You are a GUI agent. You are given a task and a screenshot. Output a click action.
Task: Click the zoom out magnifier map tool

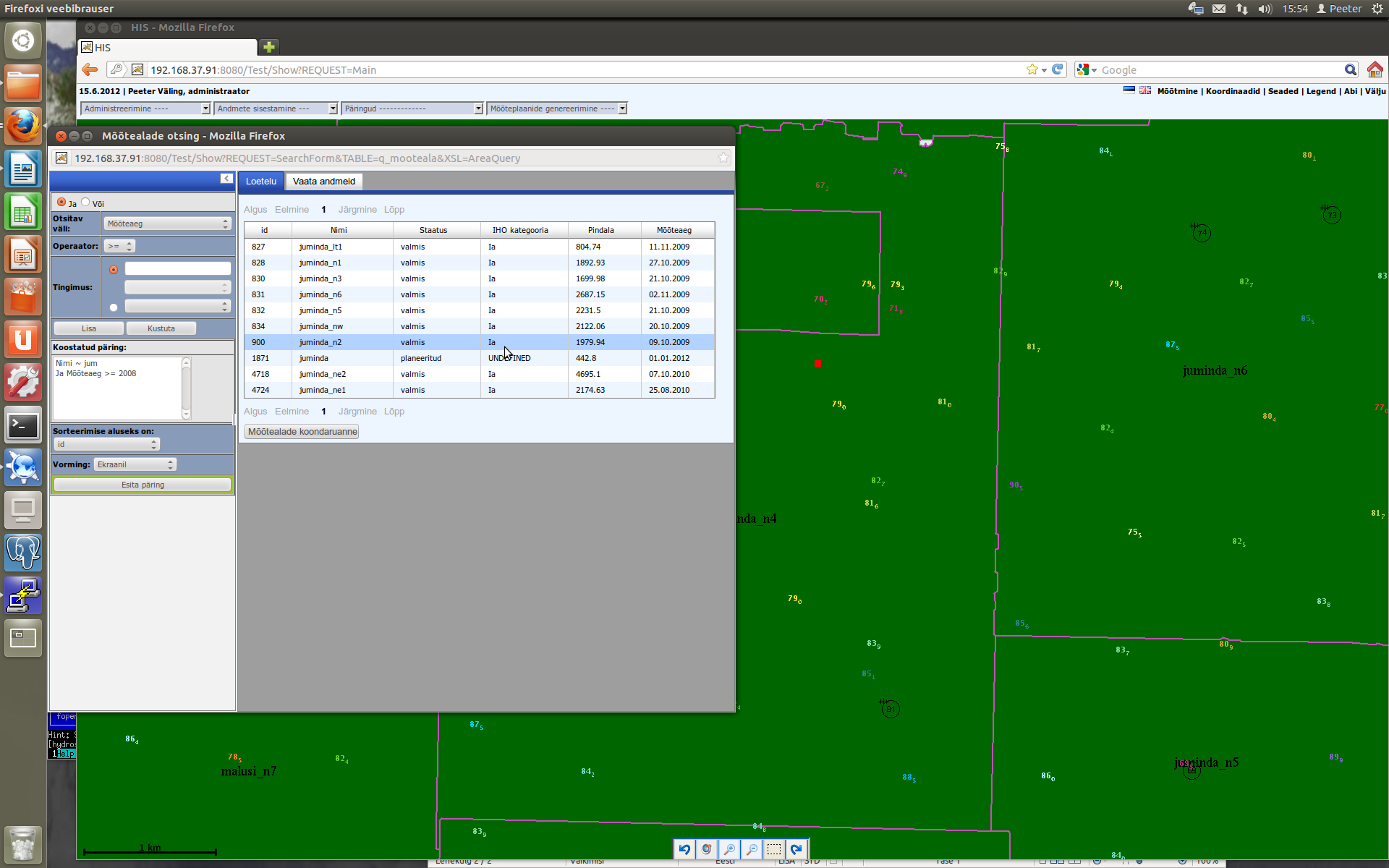[x=752, y=849]
